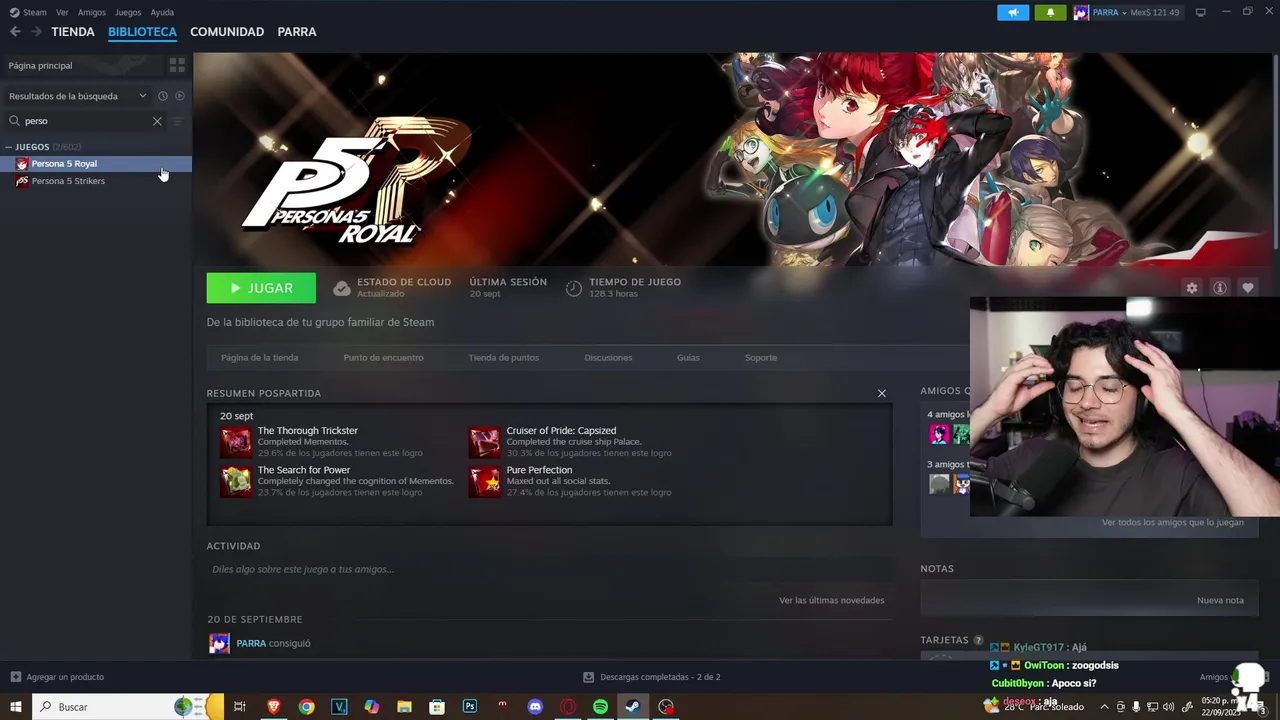Open the Amigos menu
This screenshot has width=1280, height=720.
(92, 12)
